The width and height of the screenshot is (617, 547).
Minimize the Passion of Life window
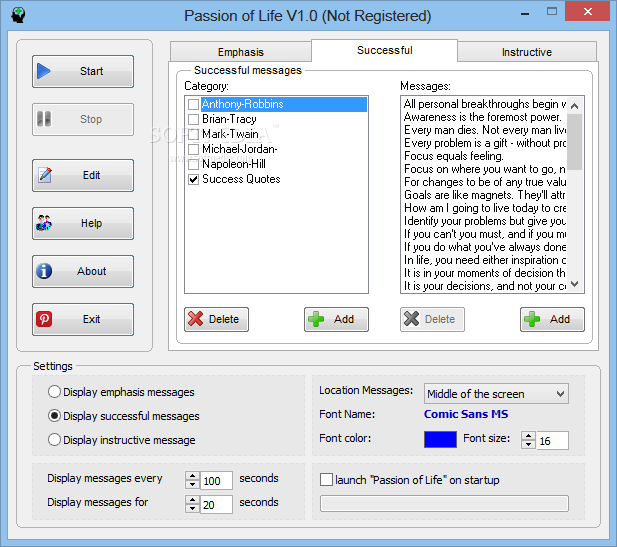click(x=525, y=13)
